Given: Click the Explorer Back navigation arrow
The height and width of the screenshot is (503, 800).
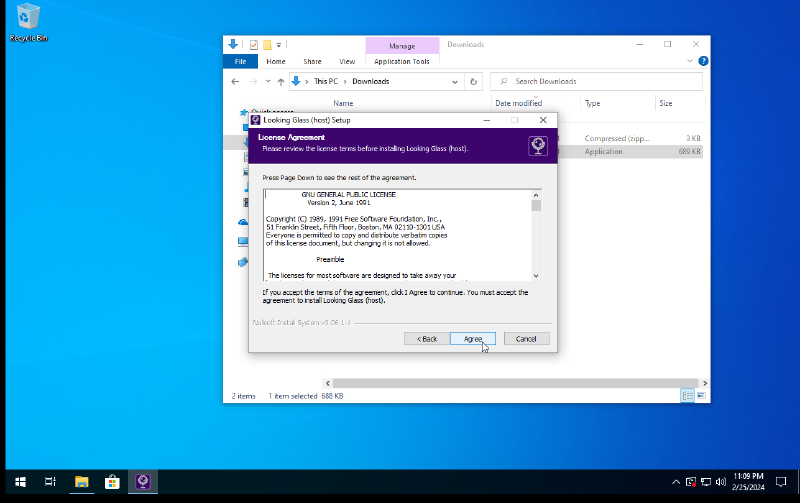Looking at the screenshot, I should pyautogui.click(x=235, y=82).
